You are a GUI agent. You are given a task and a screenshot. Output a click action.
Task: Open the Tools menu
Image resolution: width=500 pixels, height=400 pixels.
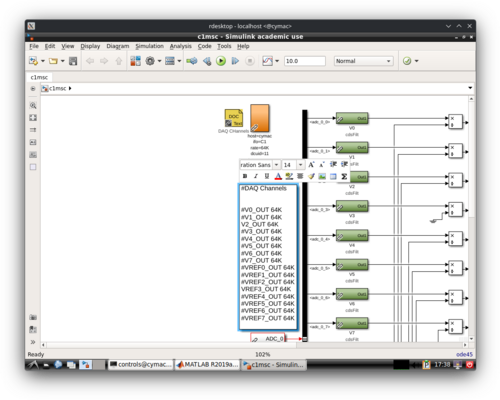224,46
